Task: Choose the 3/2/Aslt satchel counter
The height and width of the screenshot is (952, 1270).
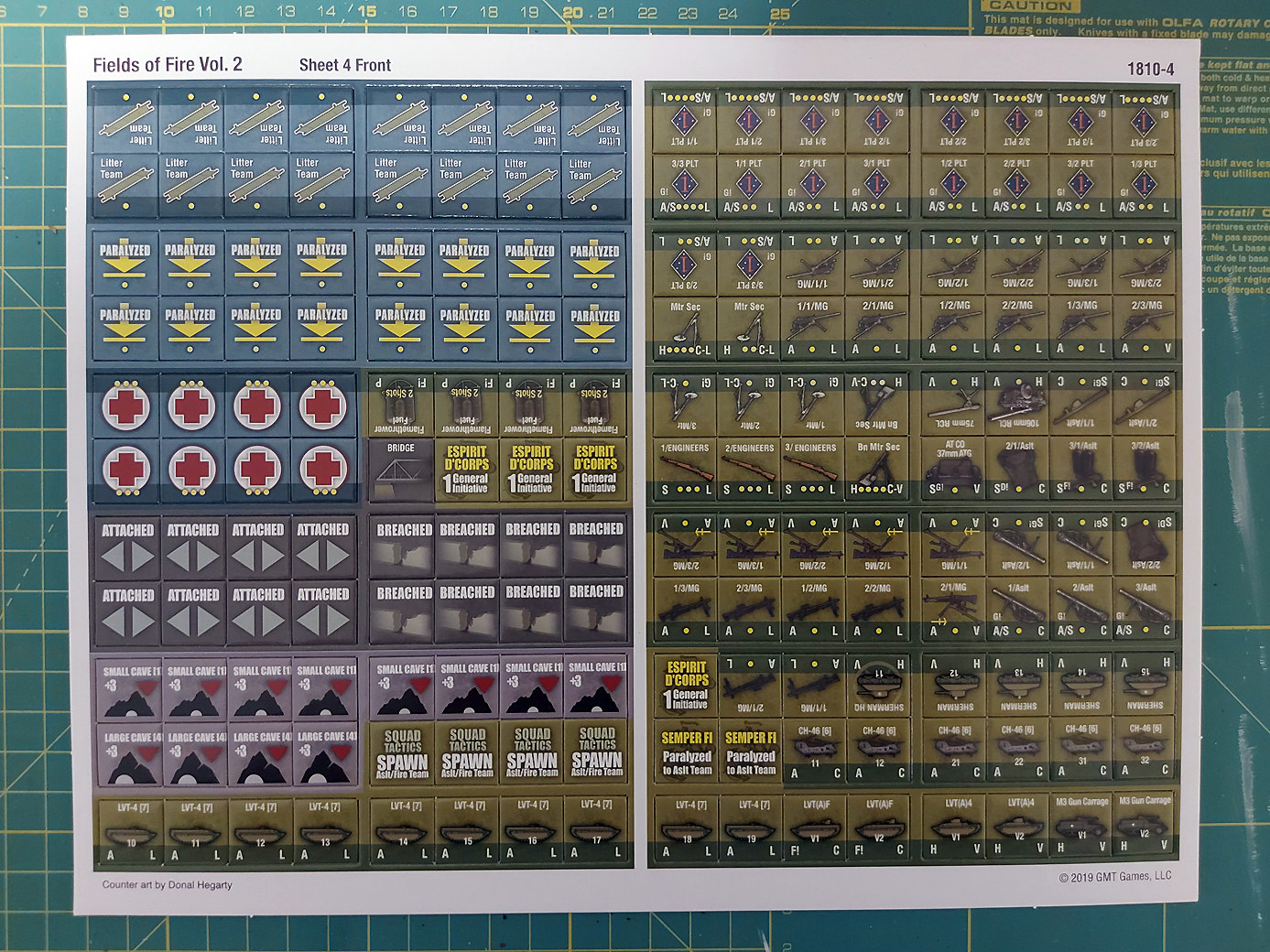Action: point(1145,469)
